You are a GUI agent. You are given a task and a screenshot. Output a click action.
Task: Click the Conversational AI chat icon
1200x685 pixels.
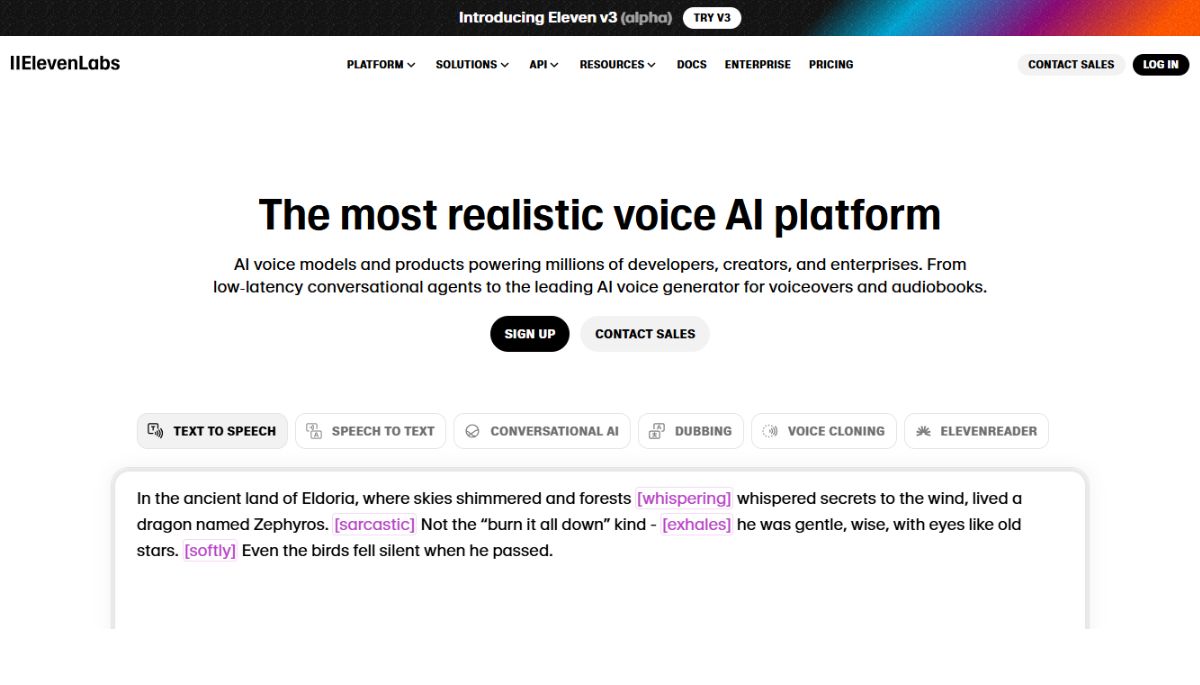473,431
